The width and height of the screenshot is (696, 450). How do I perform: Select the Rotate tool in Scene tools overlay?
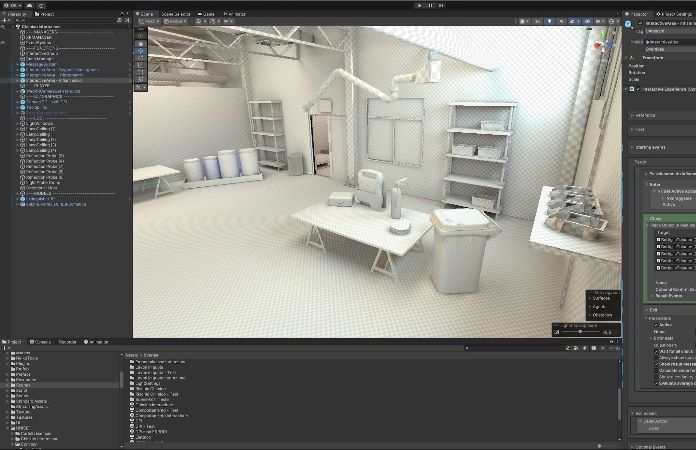(140, 56)
